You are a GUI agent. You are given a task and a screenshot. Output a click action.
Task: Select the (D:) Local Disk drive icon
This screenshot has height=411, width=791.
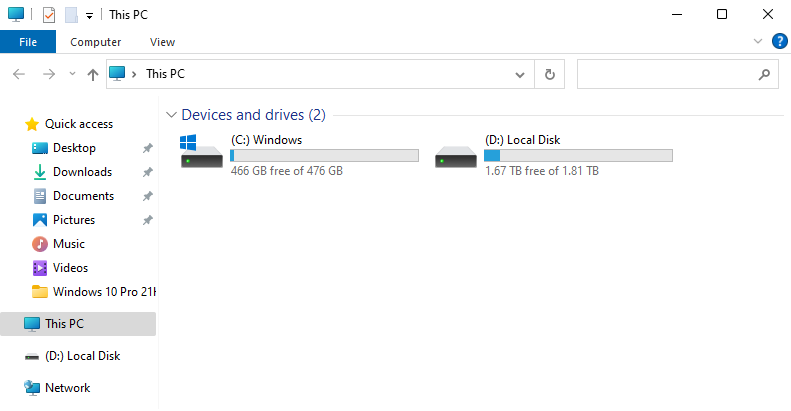456,157
